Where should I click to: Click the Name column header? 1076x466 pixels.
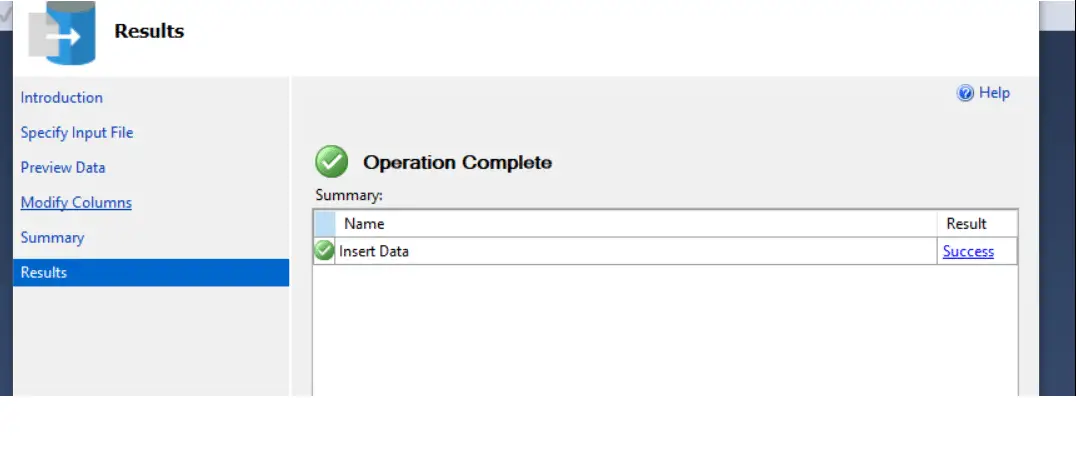pos(636,224)
